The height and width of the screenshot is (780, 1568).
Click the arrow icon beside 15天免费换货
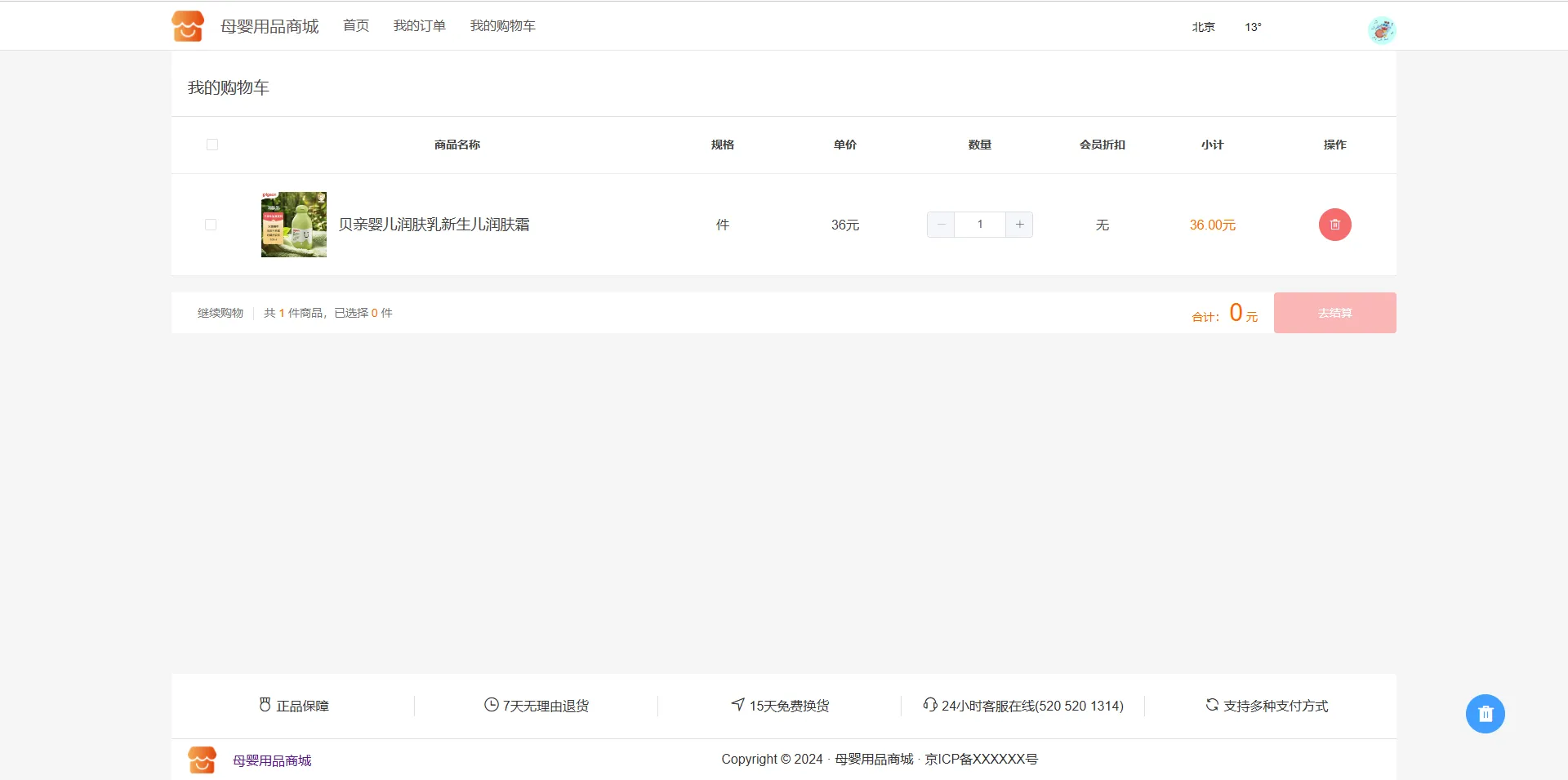[738, 704]
